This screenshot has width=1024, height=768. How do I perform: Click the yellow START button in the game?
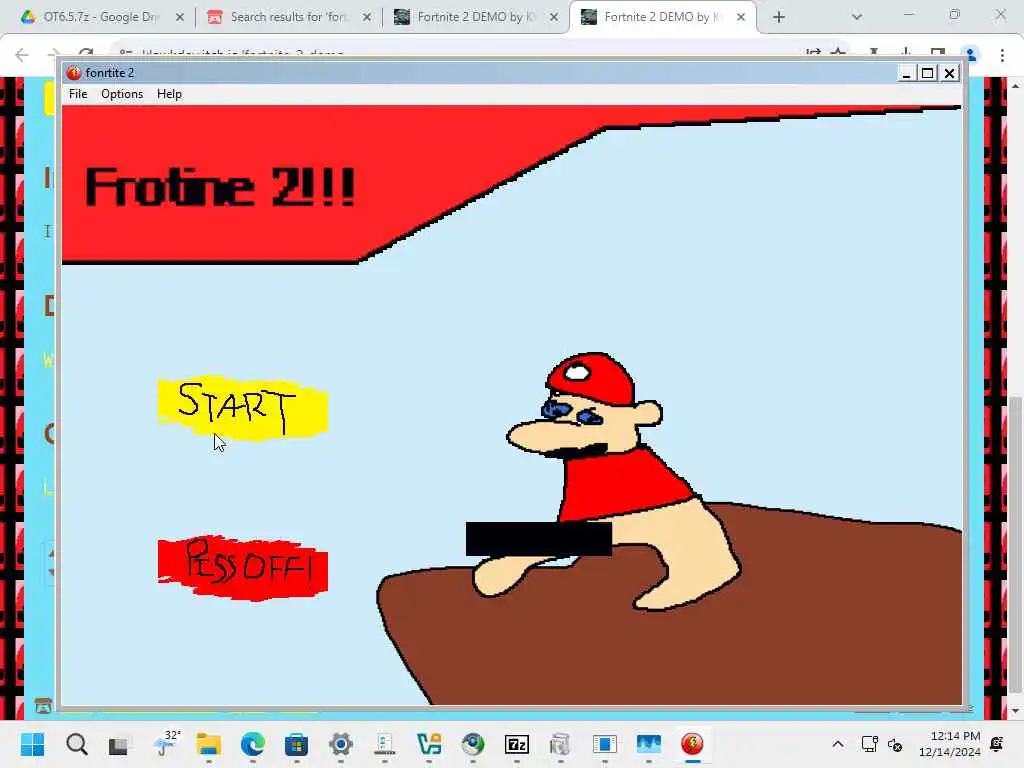(243, 408)
